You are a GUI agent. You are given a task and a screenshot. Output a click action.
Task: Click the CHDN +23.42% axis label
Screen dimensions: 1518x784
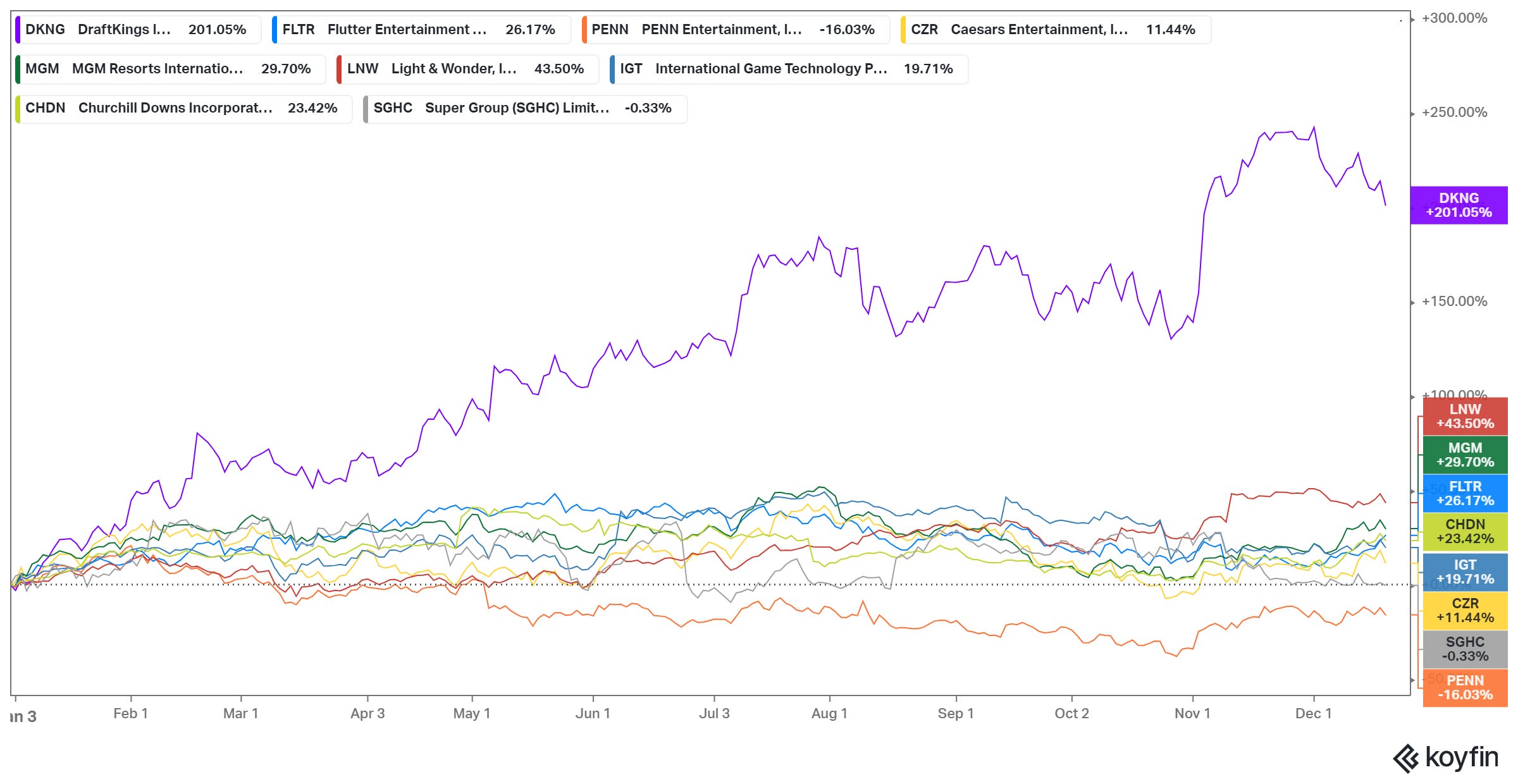pyautogui.click(x=1465, y=532)
